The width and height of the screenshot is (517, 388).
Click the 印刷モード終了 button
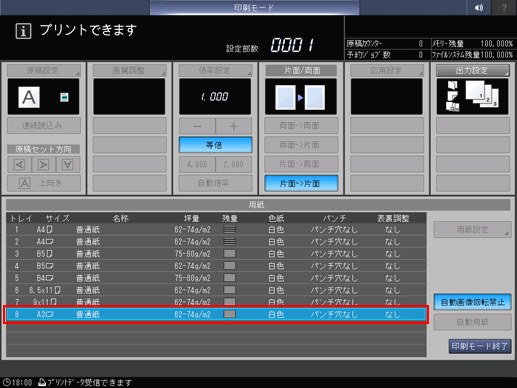(x=480, y=346)
